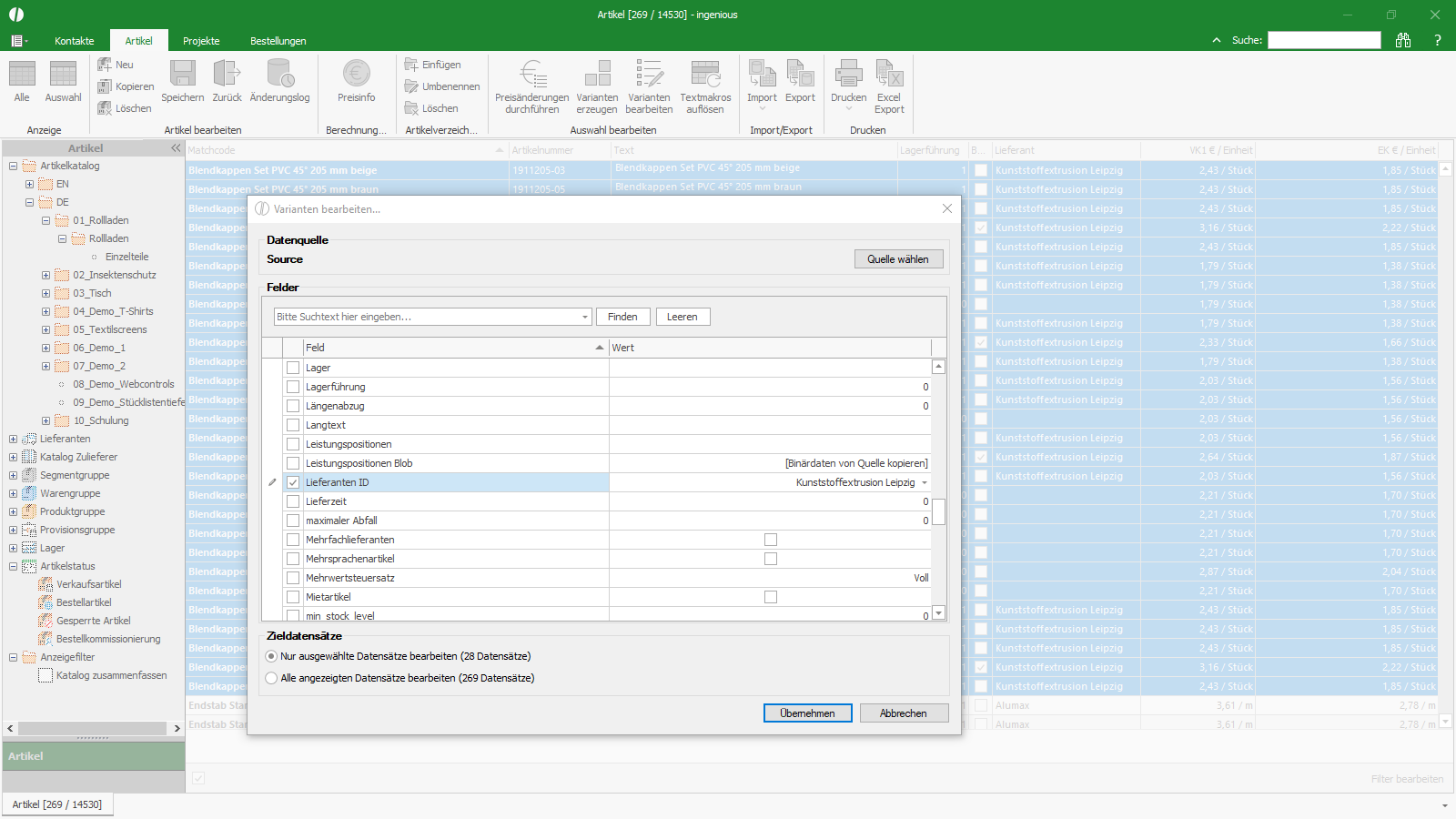Click the tree panel horizontal scrollbar

[x=92, y=728]
